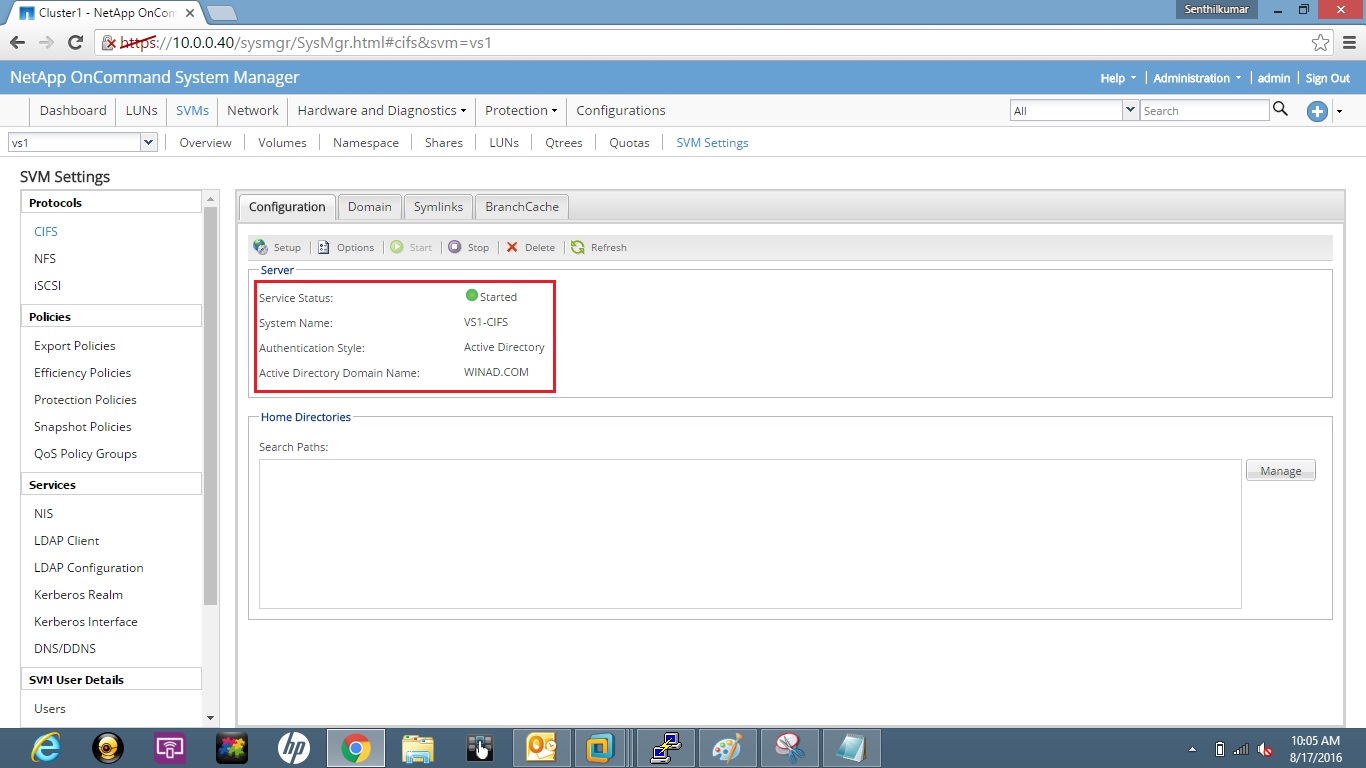Click the blue plus icon near search
The width and height of the screenshot is (1366, 768).
point(1317,112)
